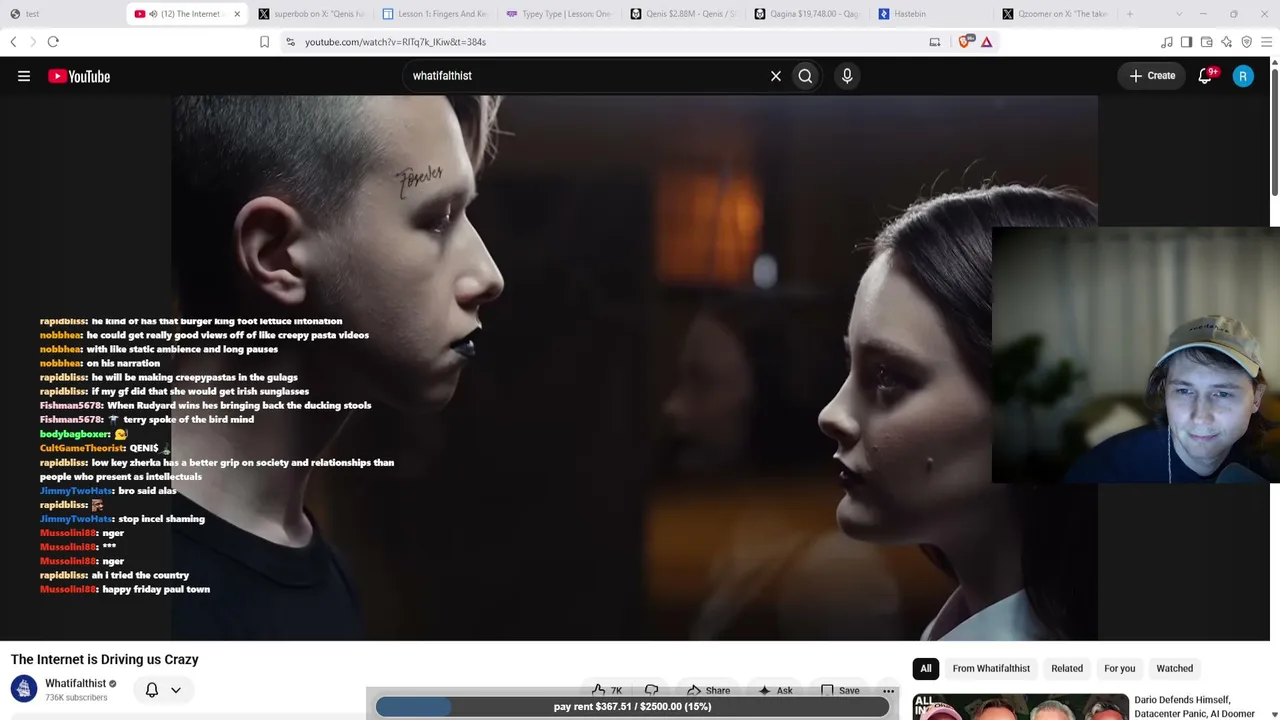Screen dimensions: 1280x720
Task: Open the 'Dario Defends Himself' video title
Action: 1194,706
